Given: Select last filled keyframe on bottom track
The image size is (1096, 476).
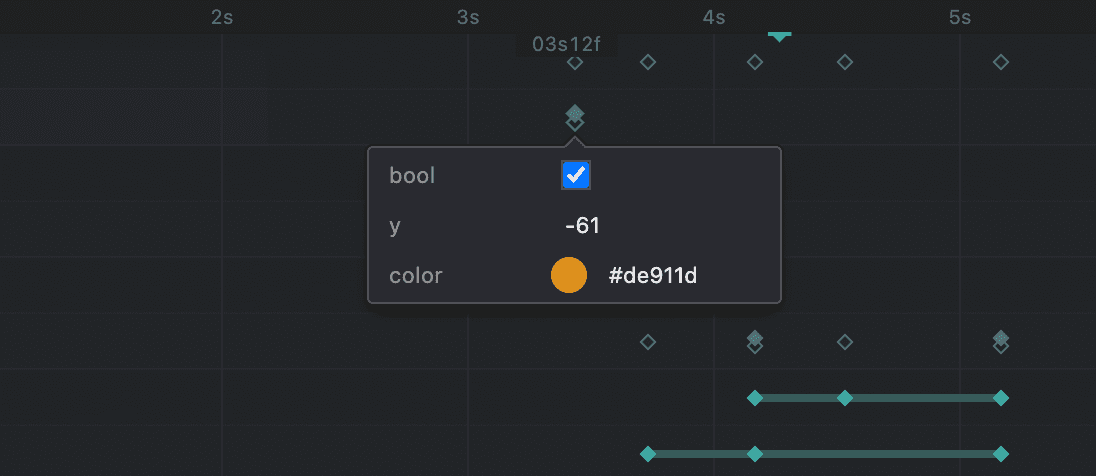Looking at the screenshot, I should pyautogui.click(x=1001, y=454).
